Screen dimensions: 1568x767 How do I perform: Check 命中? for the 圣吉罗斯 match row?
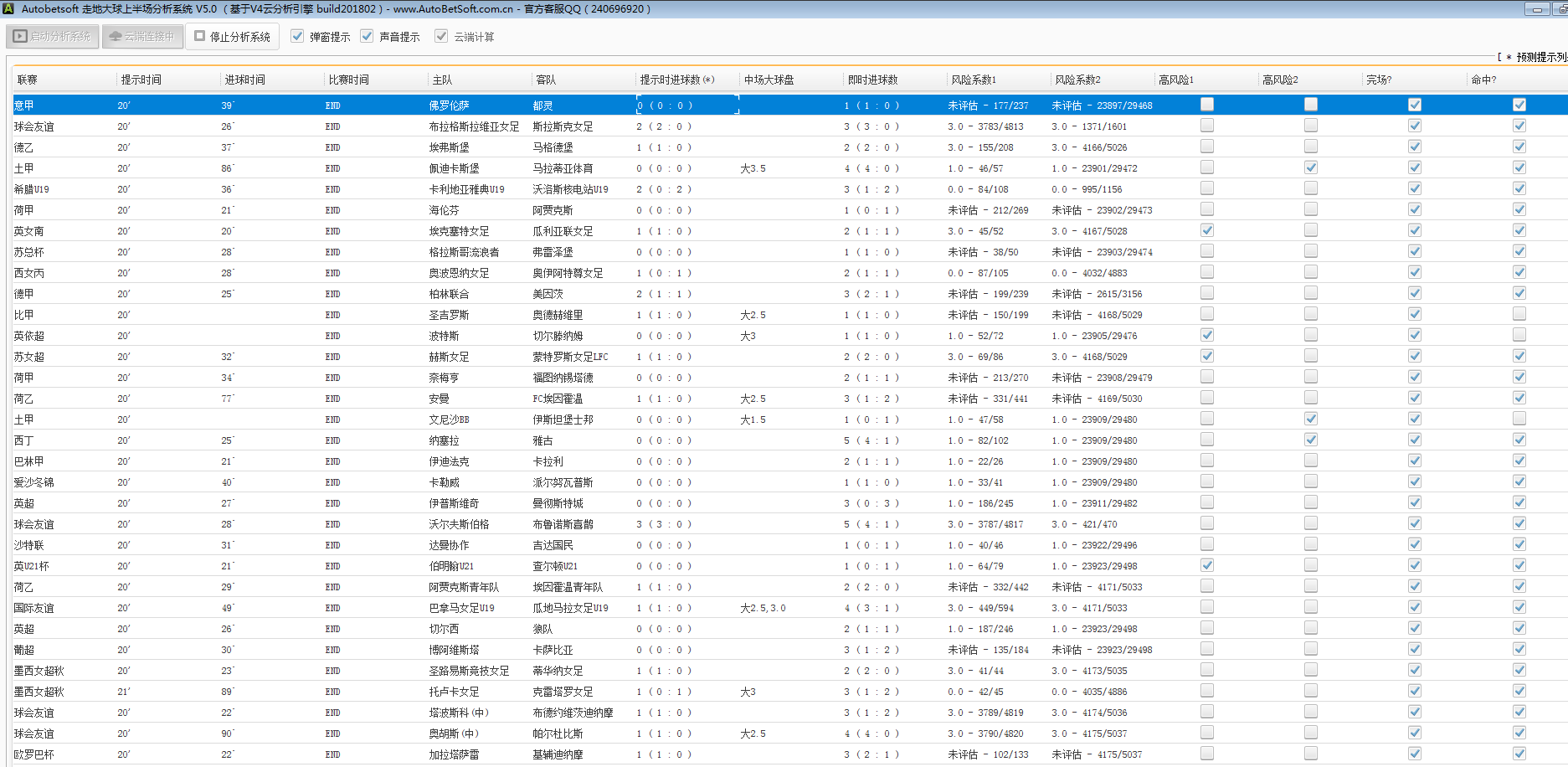coord(1519,314)
